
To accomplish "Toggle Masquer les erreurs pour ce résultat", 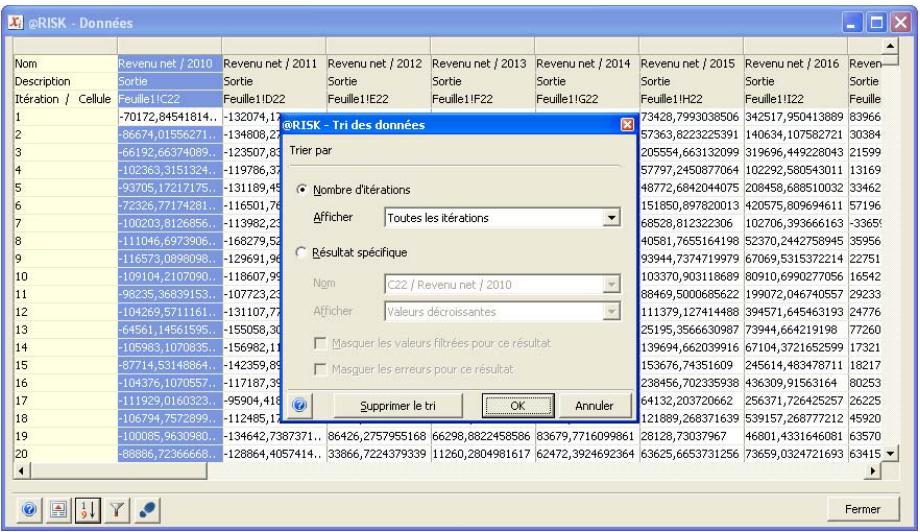I will tap(321, 371).
